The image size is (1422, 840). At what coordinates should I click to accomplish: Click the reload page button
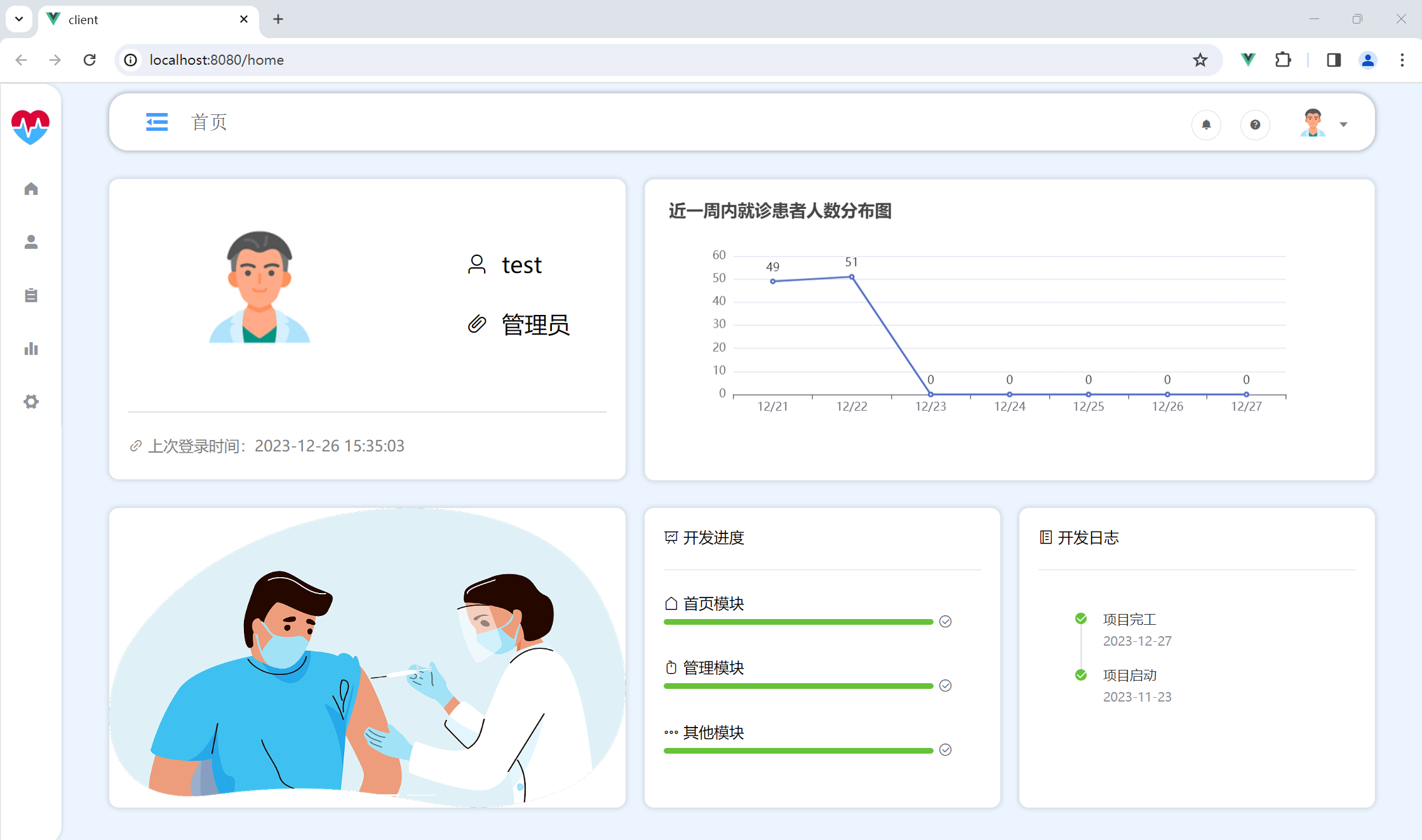click(90, 60)
